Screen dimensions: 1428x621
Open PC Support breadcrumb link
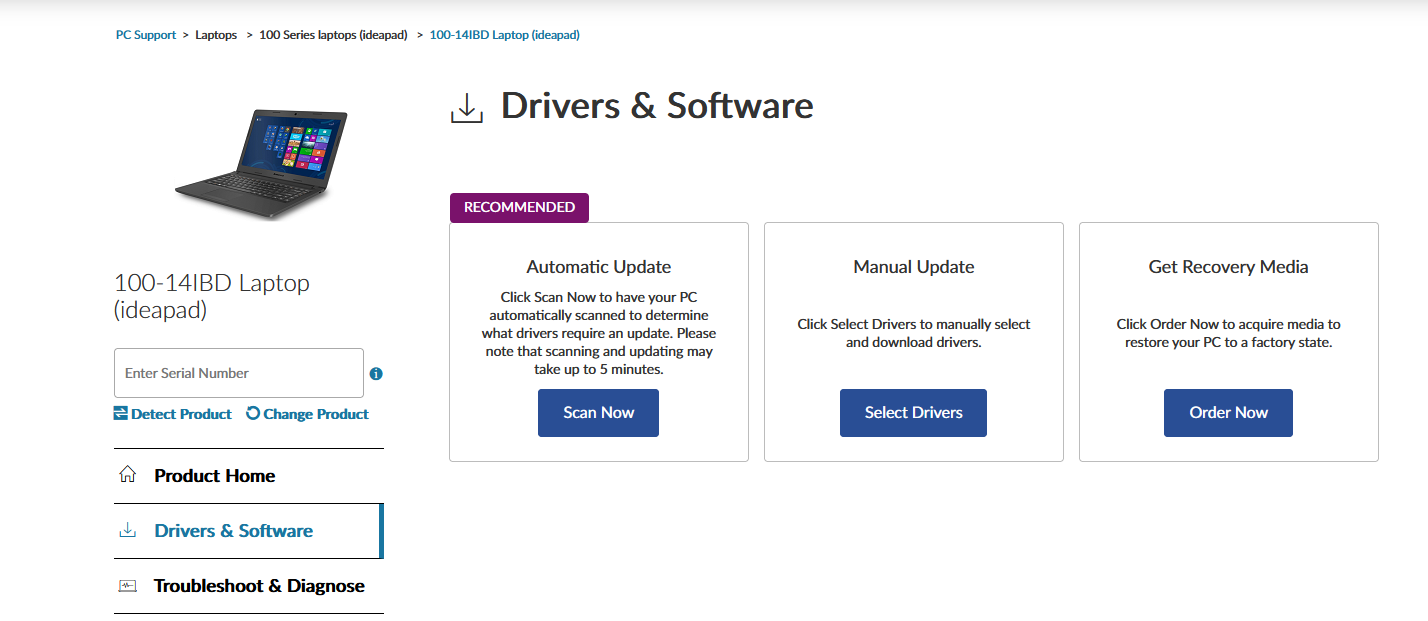point(146,35)
